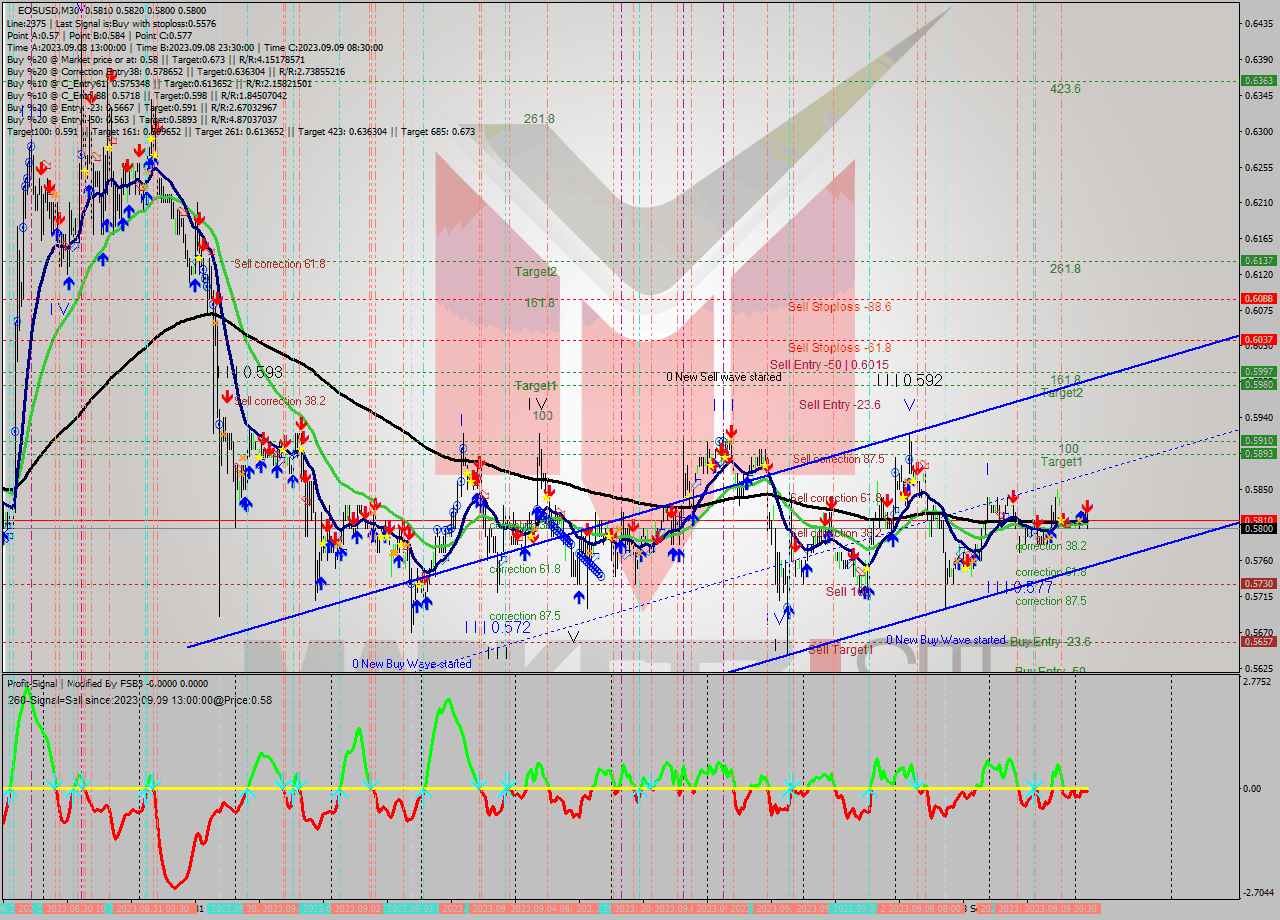Click the 0.5980 price tag
This screenshot has width=1280, height=920.
pos(1257,384)
